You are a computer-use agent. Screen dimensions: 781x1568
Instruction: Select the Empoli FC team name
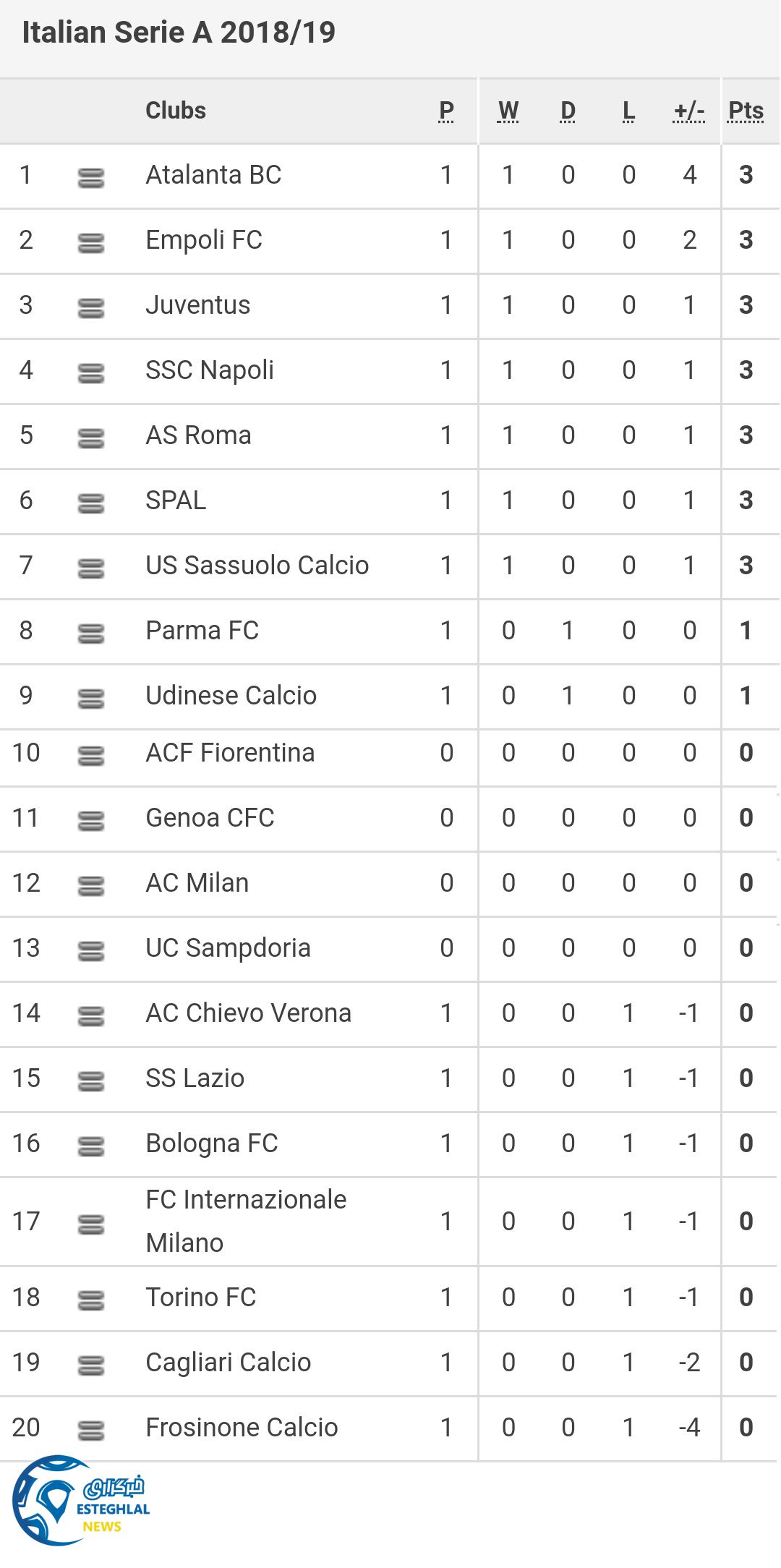(x=204, y=240)
